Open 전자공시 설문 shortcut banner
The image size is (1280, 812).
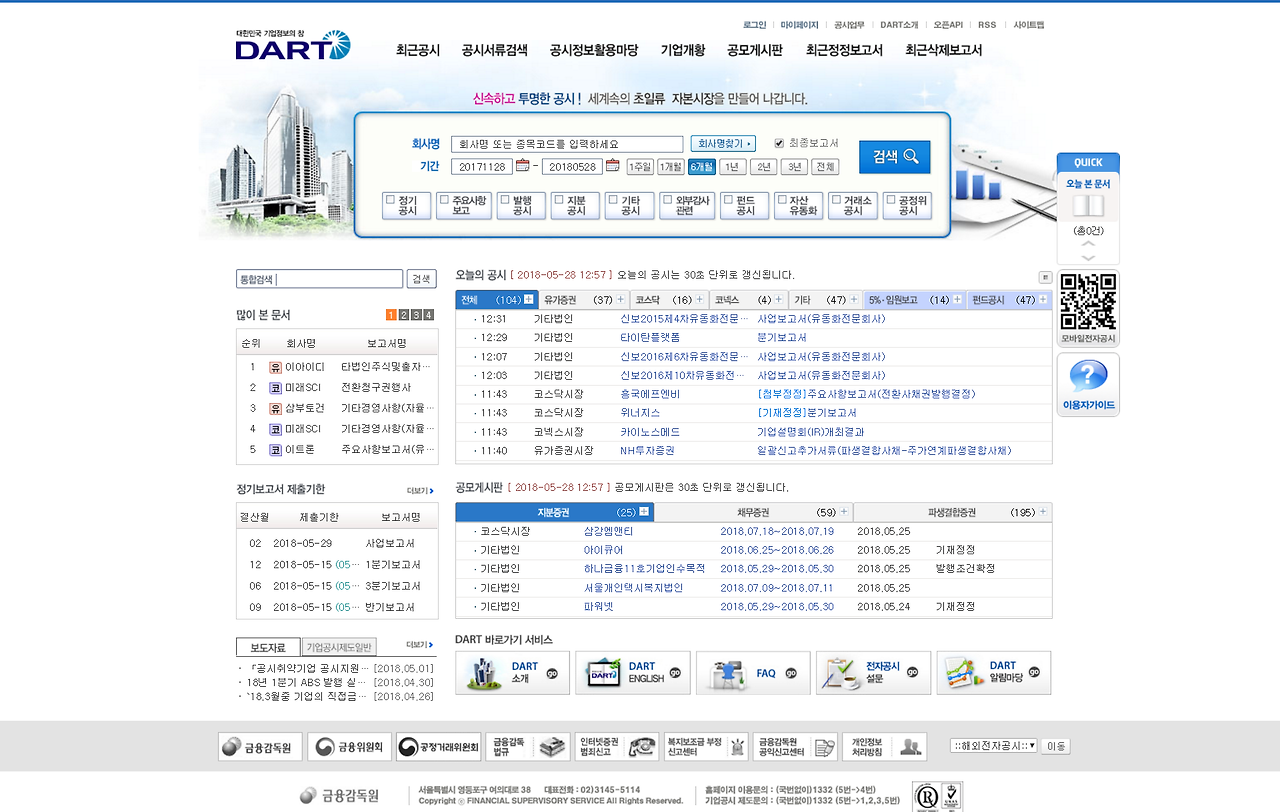pos(873,673)
